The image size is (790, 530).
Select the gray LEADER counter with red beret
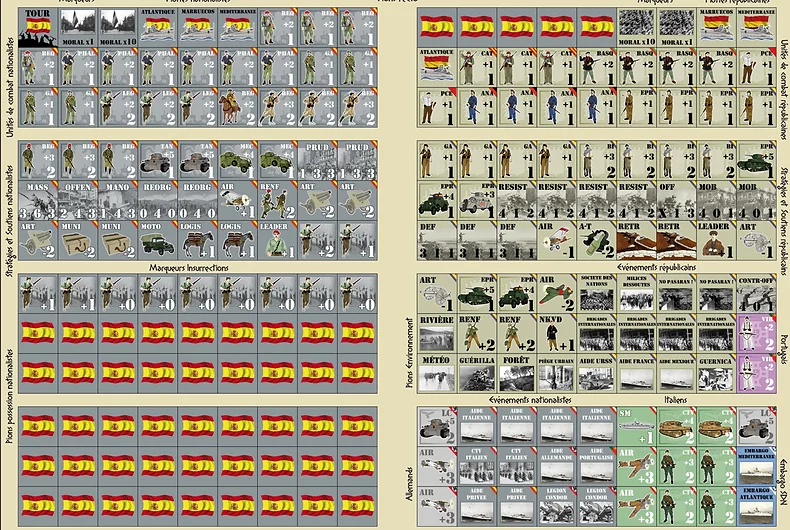[278, 240]
